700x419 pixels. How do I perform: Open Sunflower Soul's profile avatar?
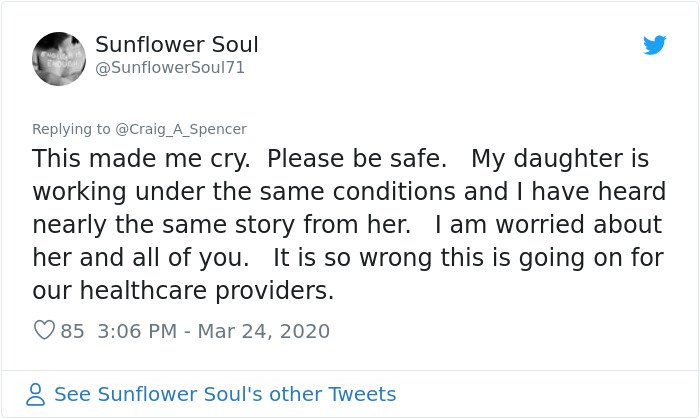point(59,58)
